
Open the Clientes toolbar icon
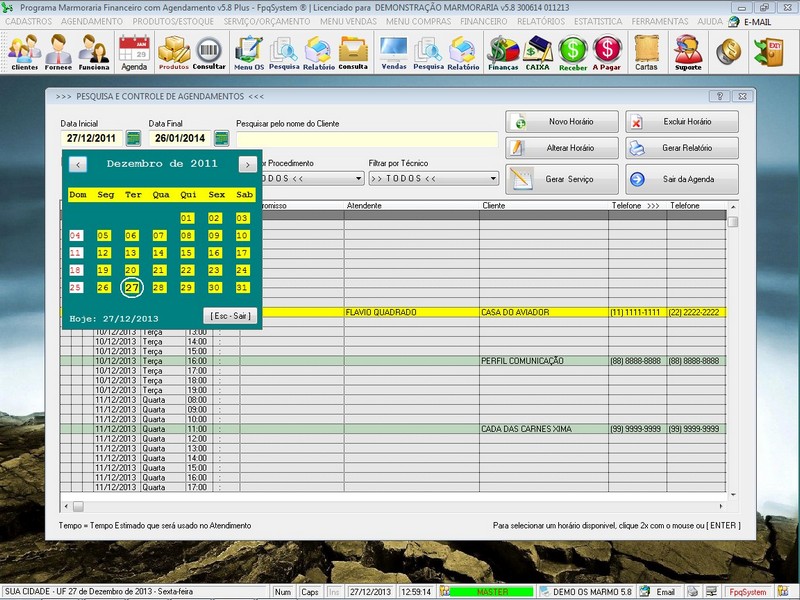point(25,52)
